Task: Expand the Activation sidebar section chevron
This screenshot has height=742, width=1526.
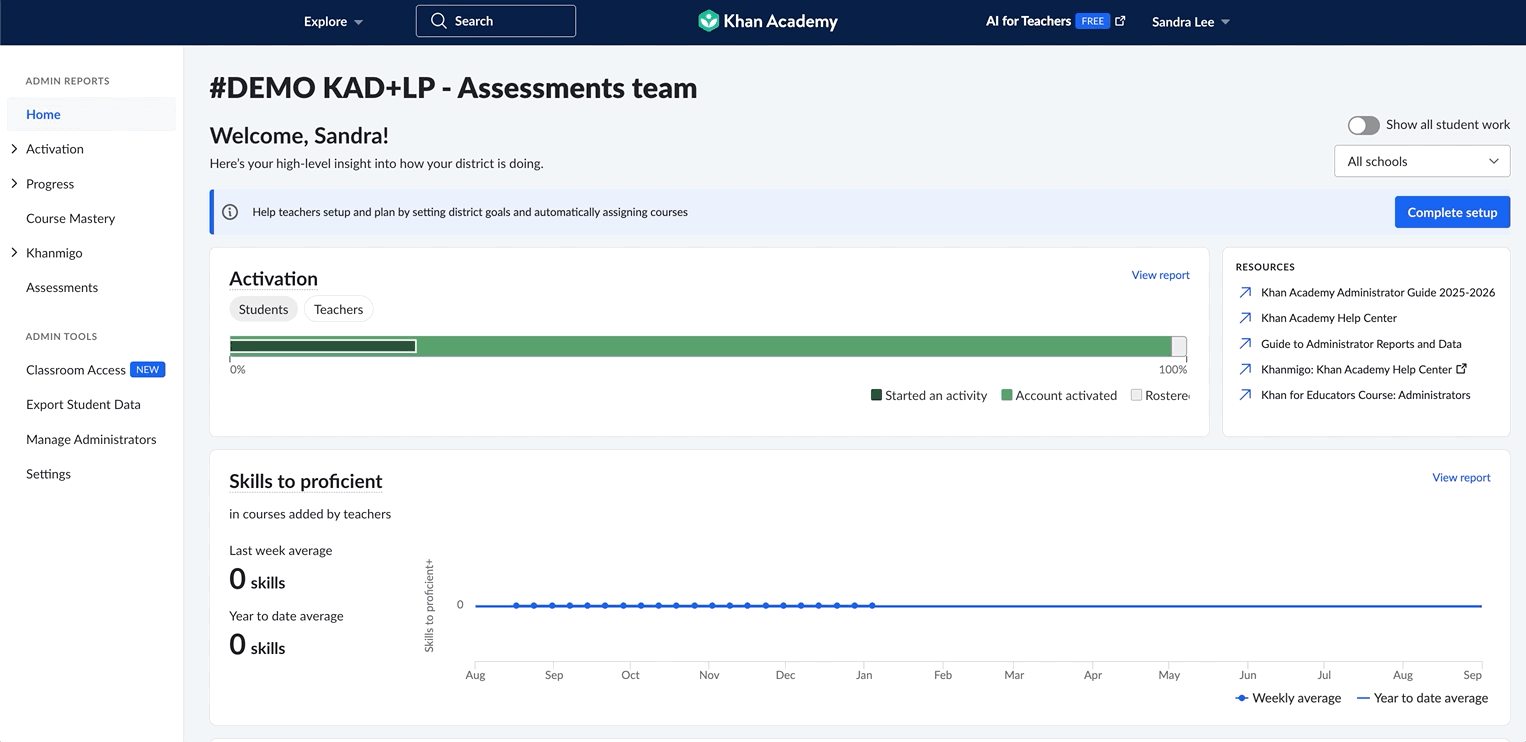Action: click(x=14, y=149)
